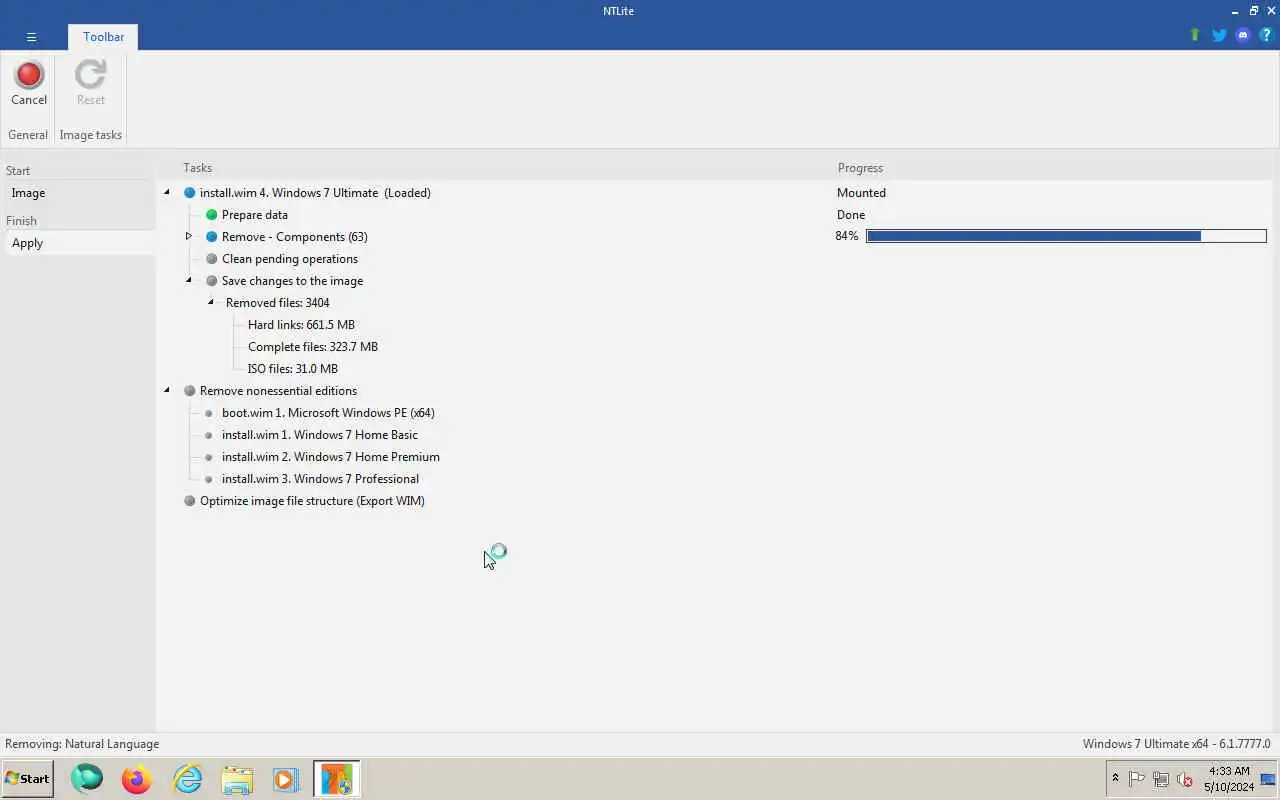1280x800 pixels.
Task: Click the muted volume tray icon
Action: click(1185, 779)
